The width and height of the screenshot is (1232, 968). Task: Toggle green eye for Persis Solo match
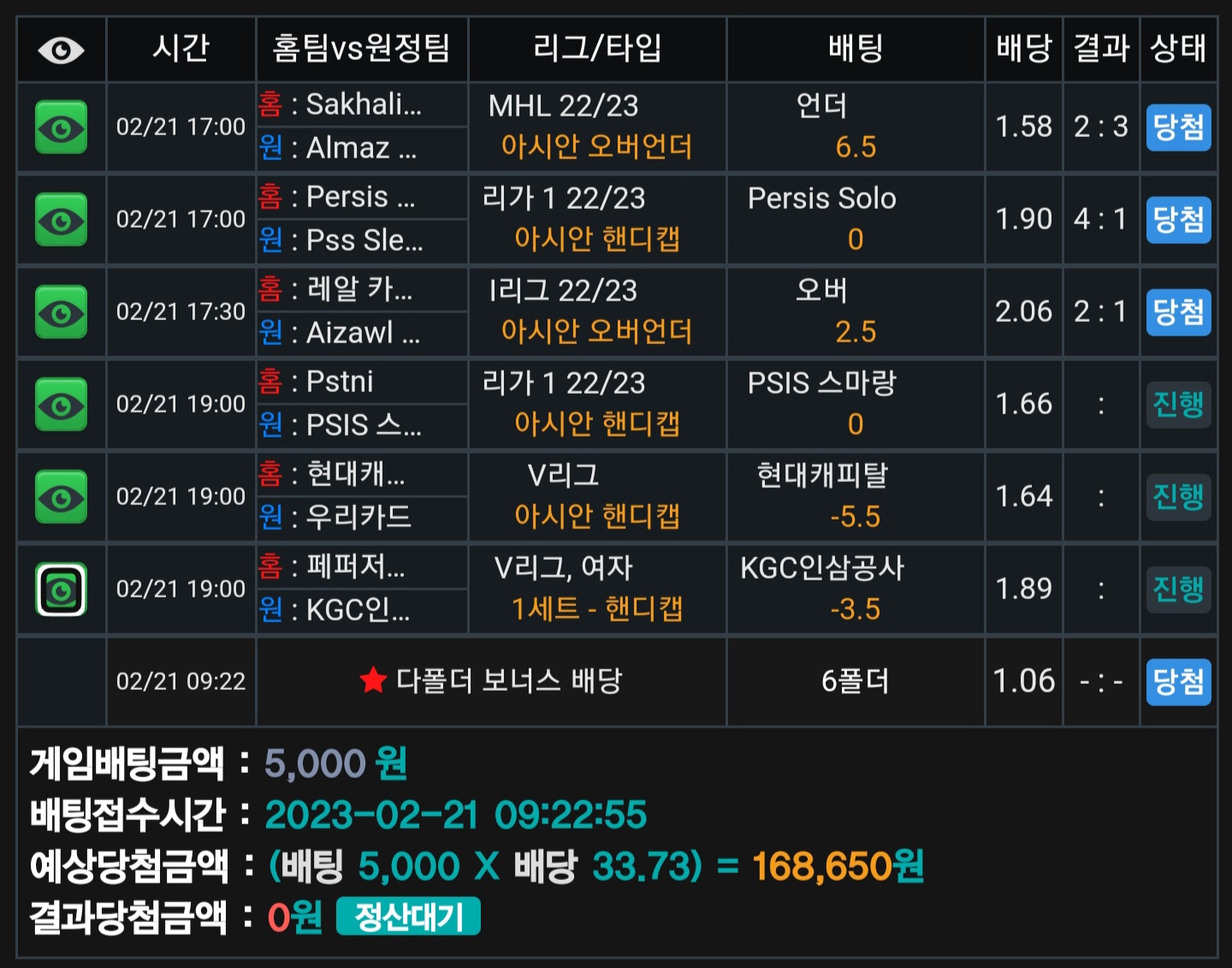pyautogui.click(x=61, y=220)
